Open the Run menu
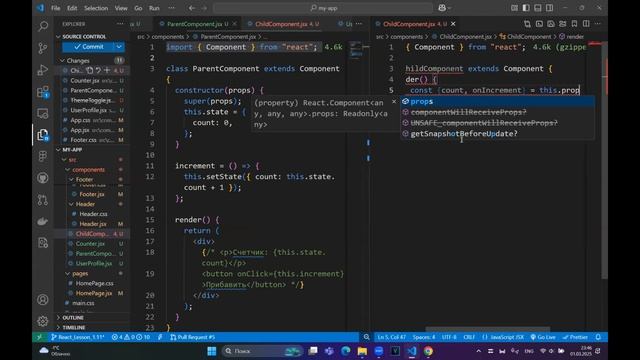 (x=154, y=8)
